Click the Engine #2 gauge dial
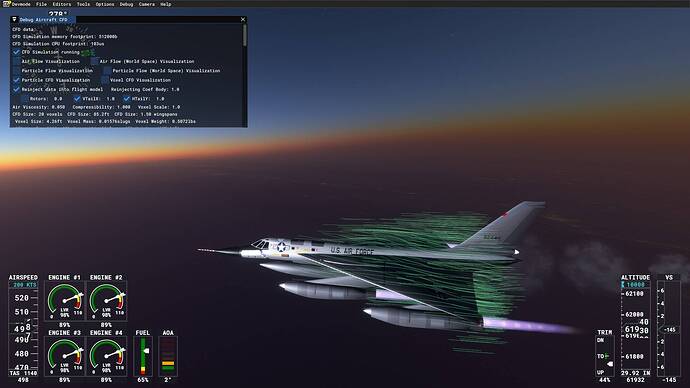The height and width of the screenshot is (388, 690). 106,301
